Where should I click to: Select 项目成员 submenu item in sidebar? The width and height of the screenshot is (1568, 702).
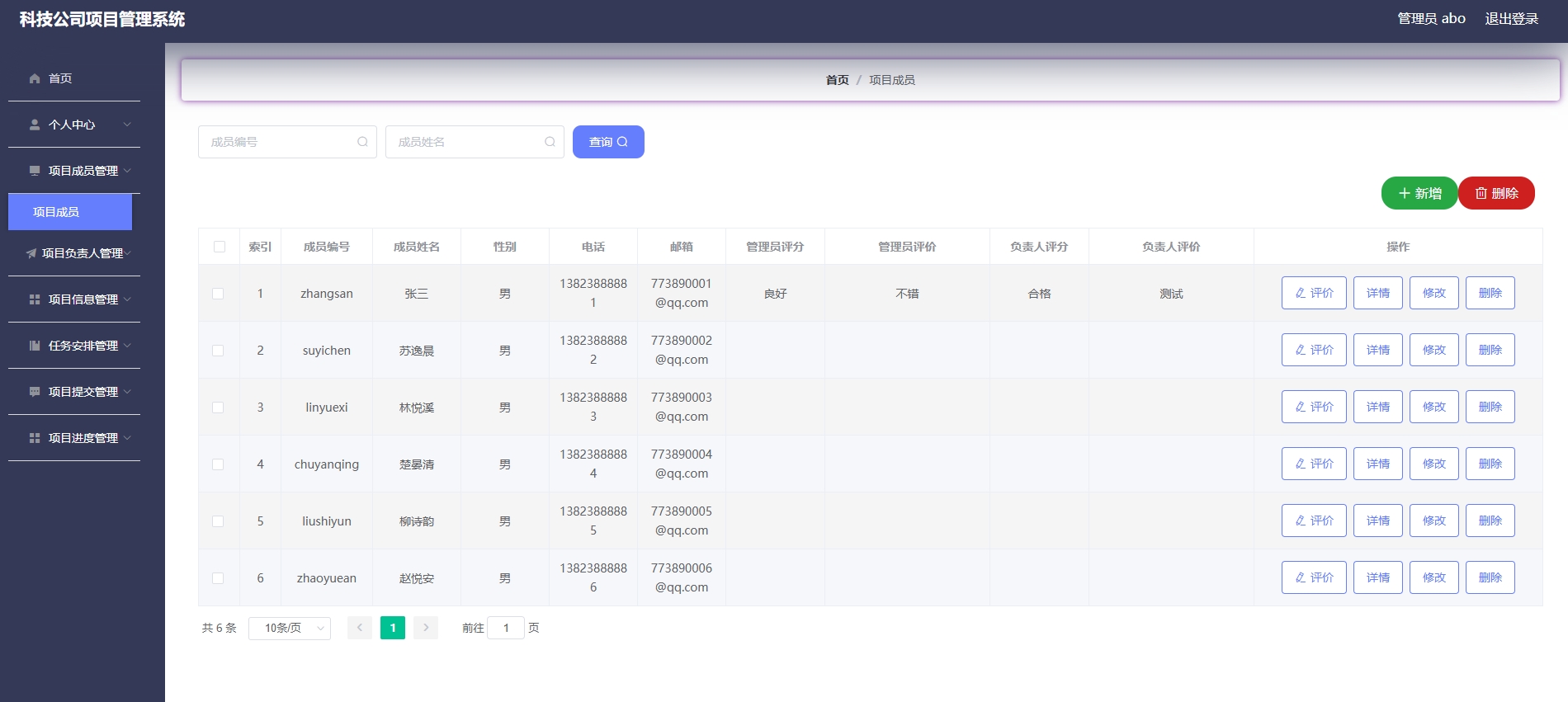[x=70, y=212]
